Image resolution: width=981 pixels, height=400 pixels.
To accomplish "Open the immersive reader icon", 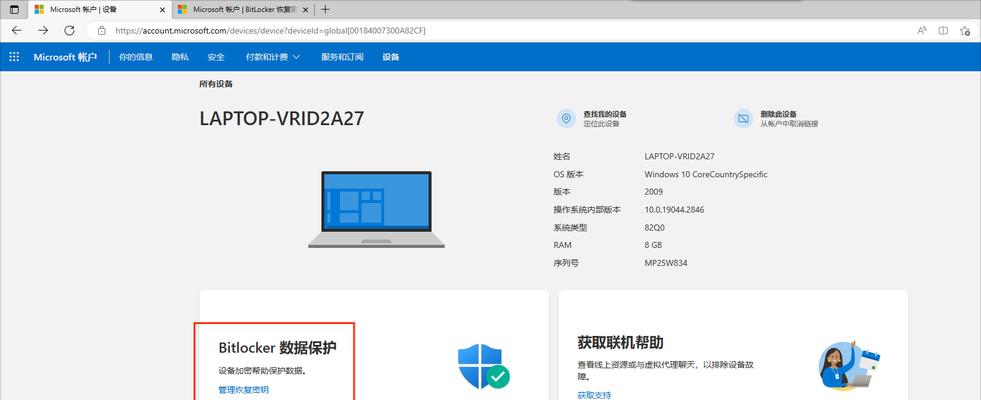I will 943,30.
